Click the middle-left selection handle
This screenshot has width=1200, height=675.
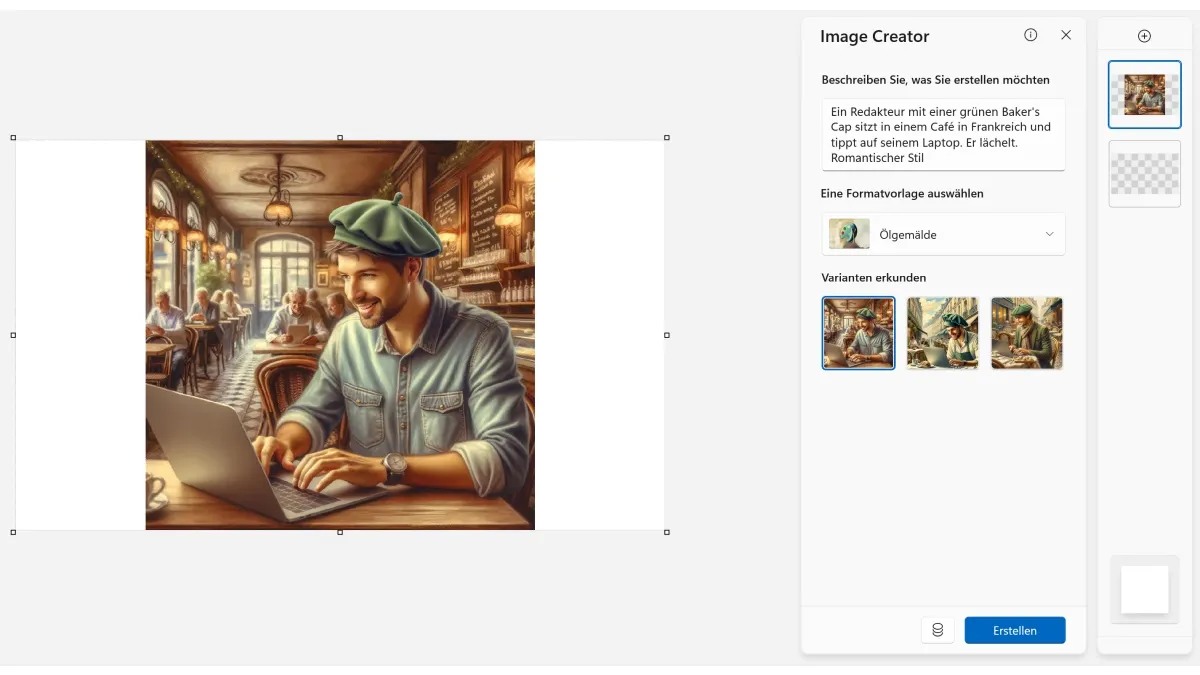coord(13,335)
